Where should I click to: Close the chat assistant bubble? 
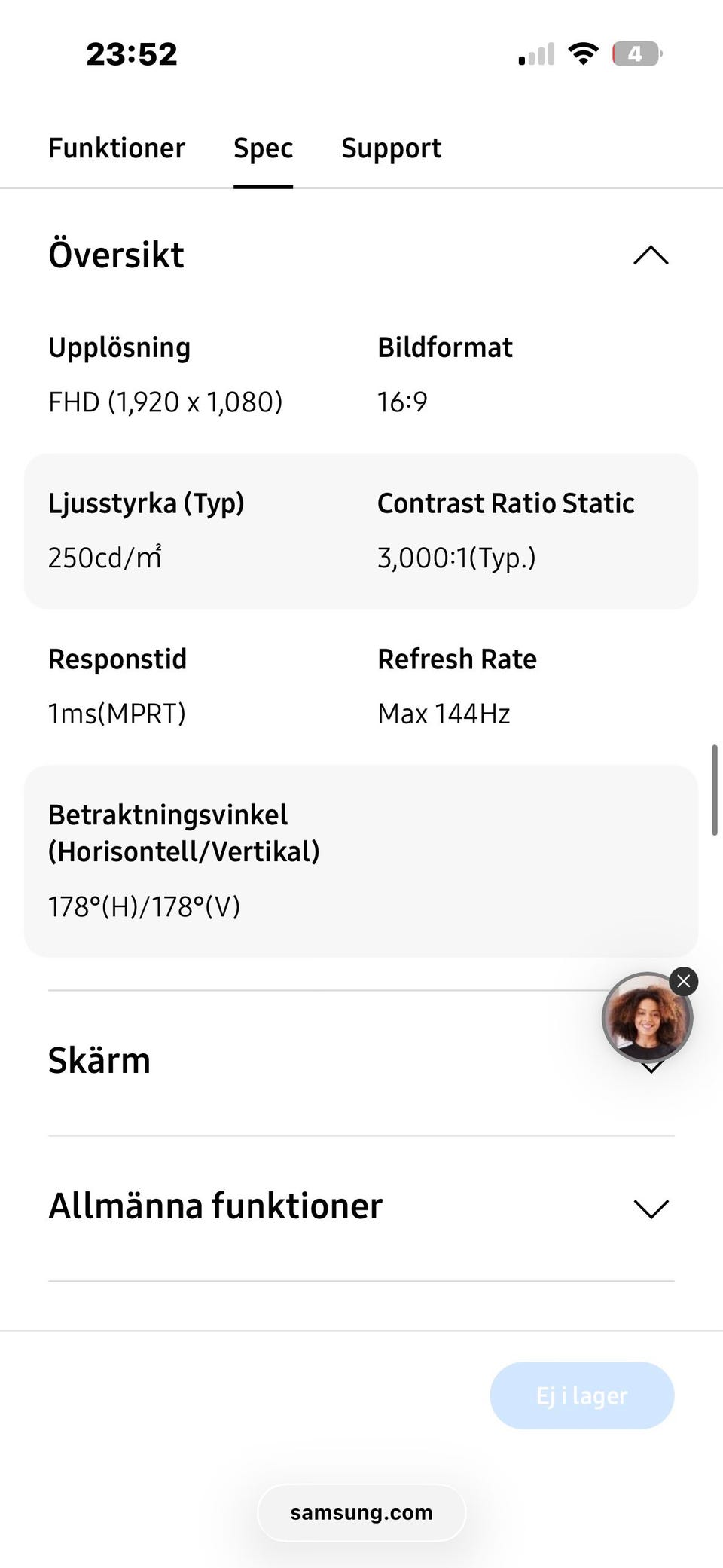[683, 981]
